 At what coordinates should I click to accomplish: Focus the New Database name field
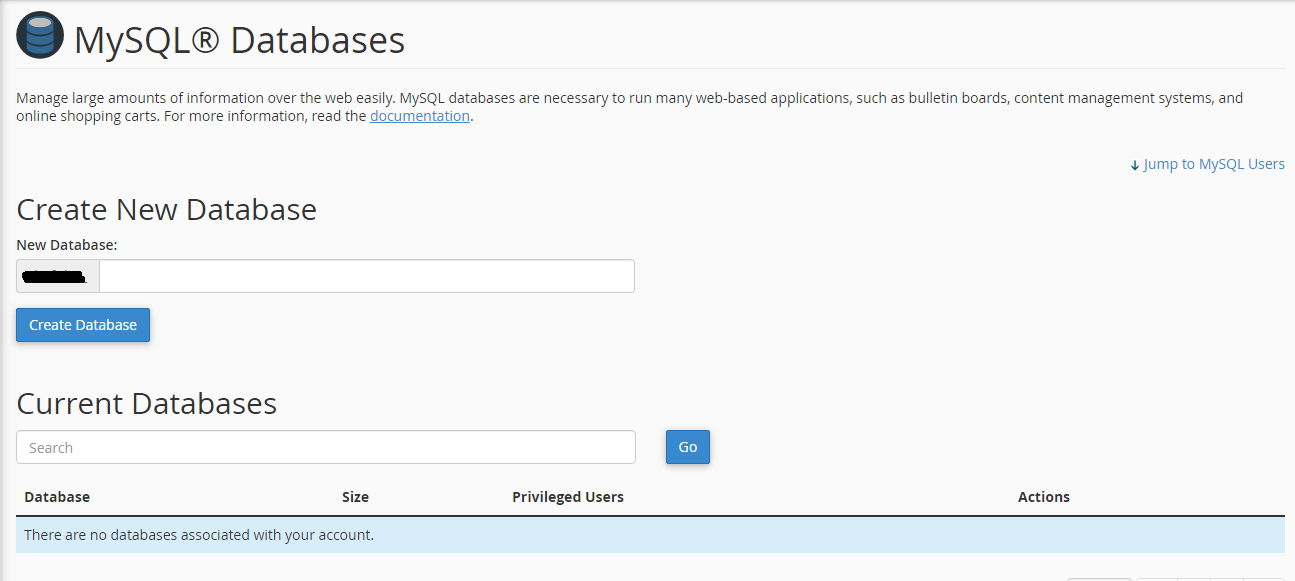(366, 276)
